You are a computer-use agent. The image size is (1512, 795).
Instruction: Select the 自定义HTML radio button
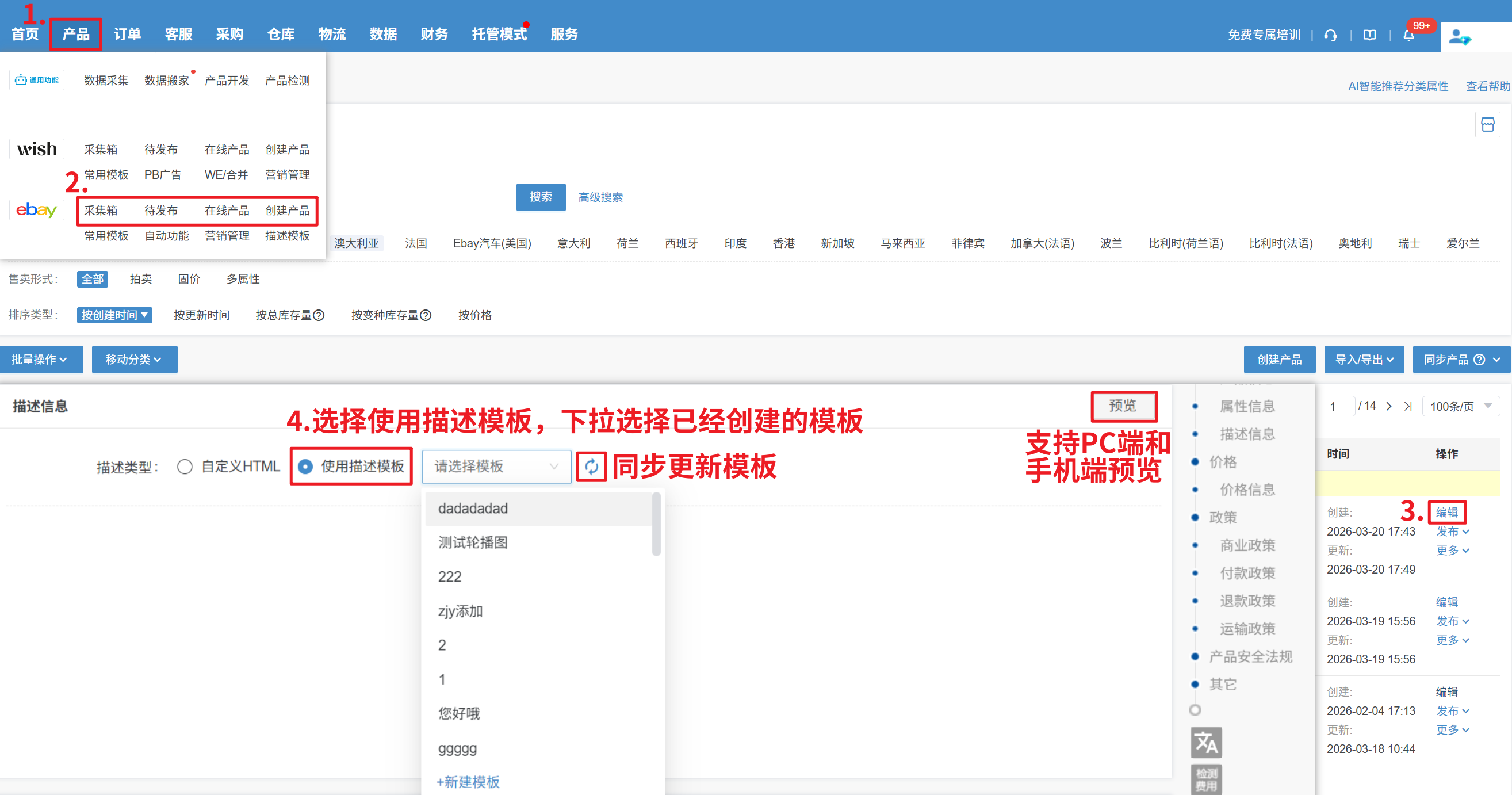click(x=185, y=467)
